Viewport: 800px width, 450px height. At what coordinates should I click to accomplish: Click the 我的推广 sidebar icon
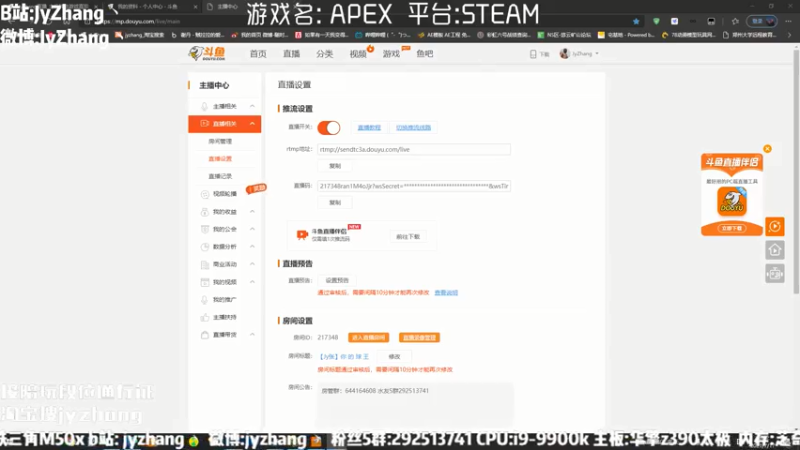coord(205,299)
